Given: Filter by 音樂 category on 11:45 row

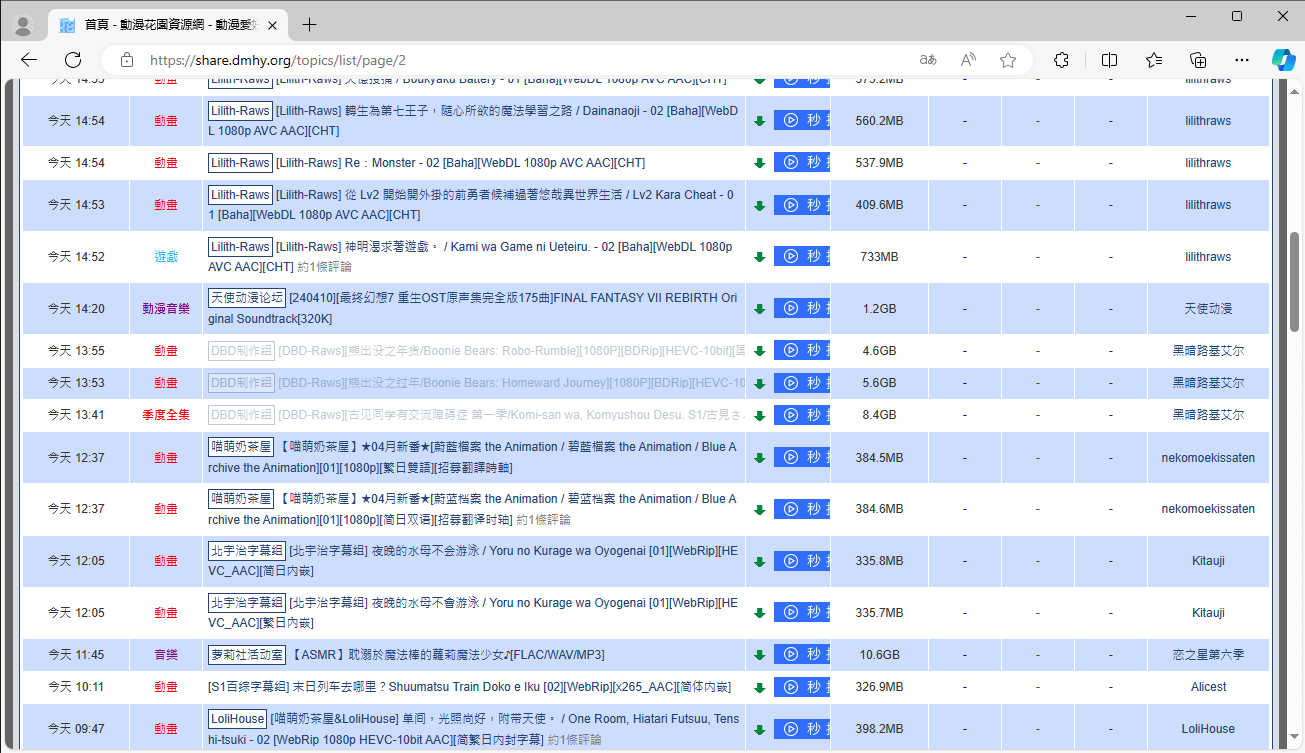Looking at the screenshot, I should click(x=166, y=655).
